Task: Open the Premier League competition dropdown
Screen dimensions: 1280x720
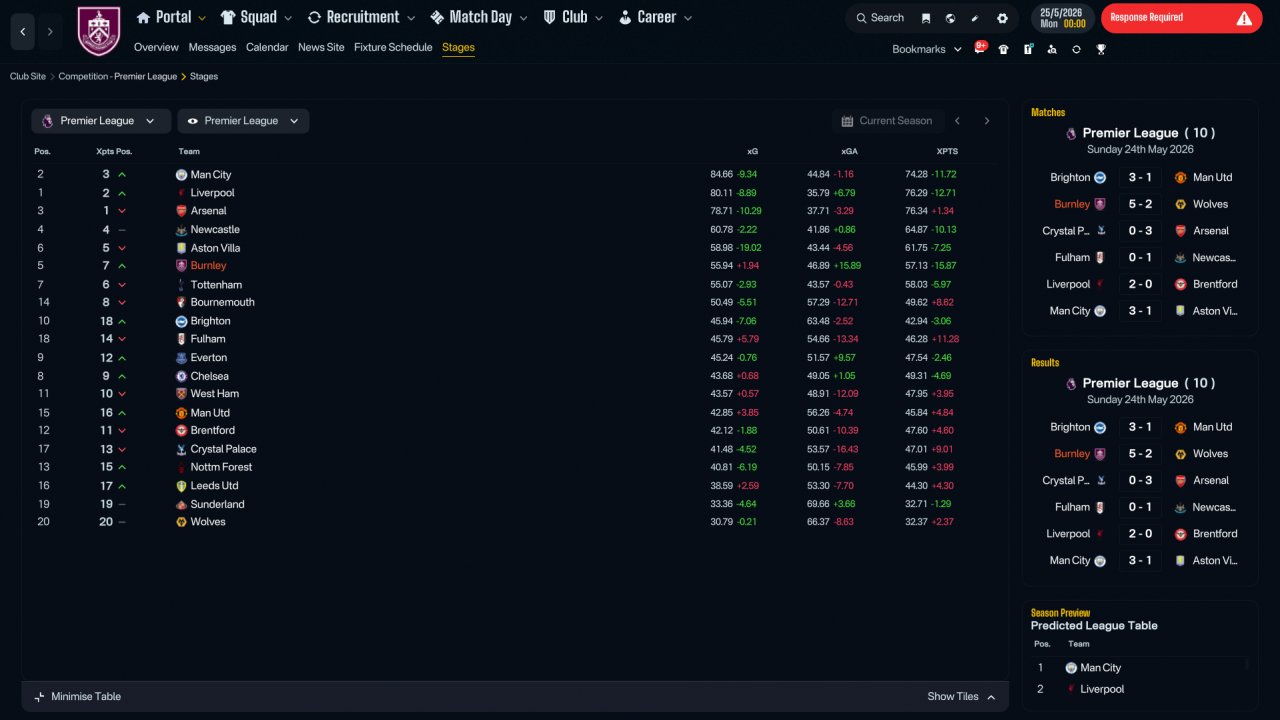Action: [x=101, y=121]
